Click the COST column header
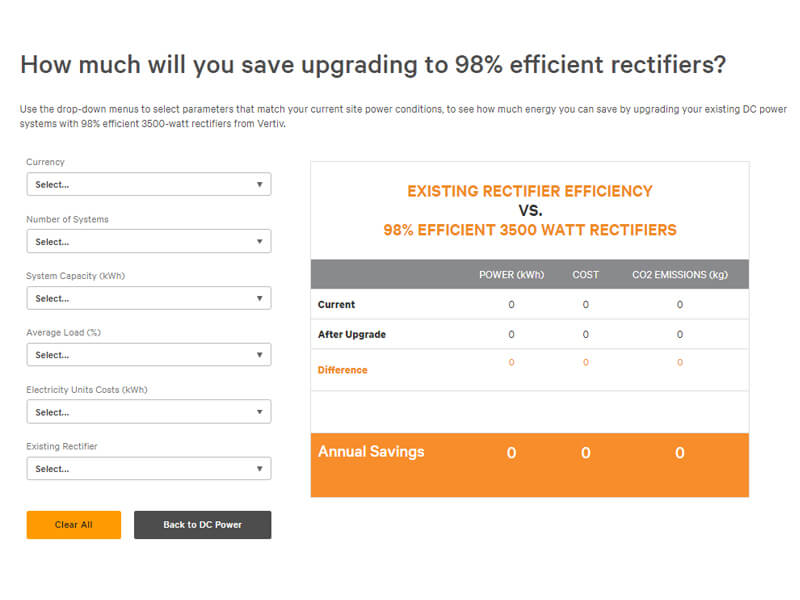800x600 pixels. click(x=586, y=275)
